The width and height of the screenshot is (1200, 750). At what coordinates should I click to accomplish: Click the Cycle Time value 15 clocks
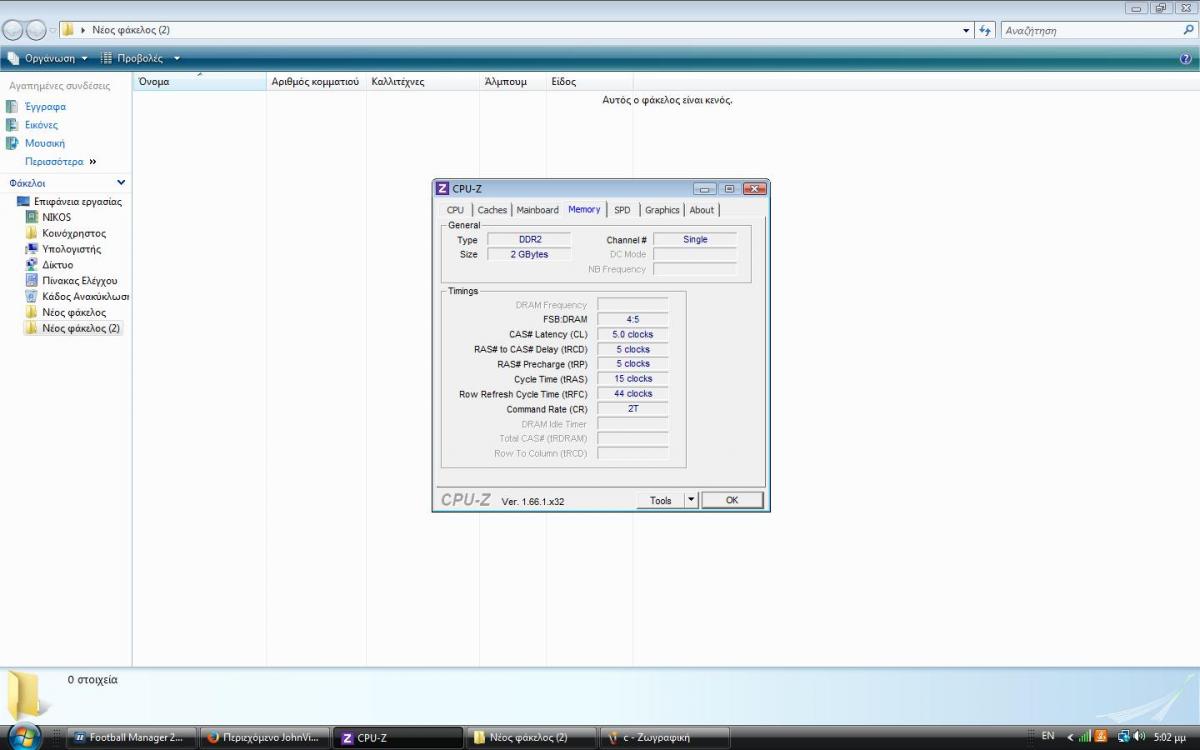pos(633,379)
